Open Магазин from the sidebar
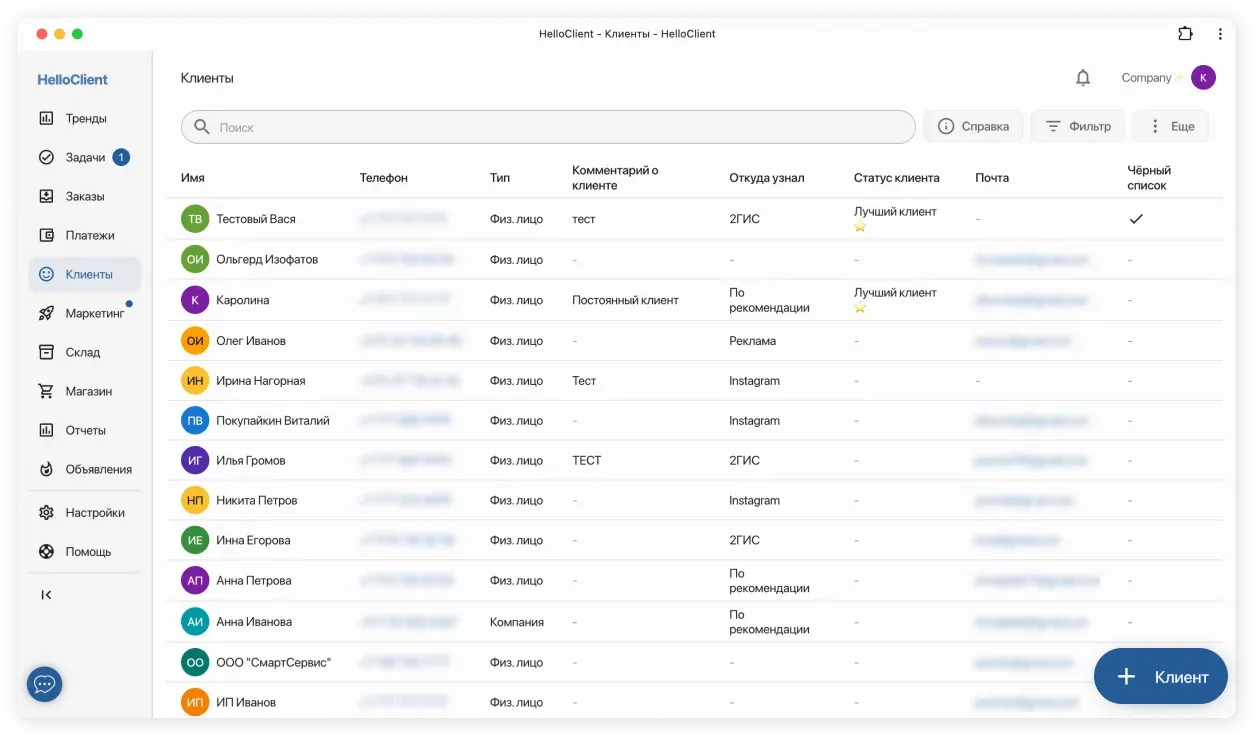The image size is (1258, 740). pyautogui.click(x=88, y=391)
